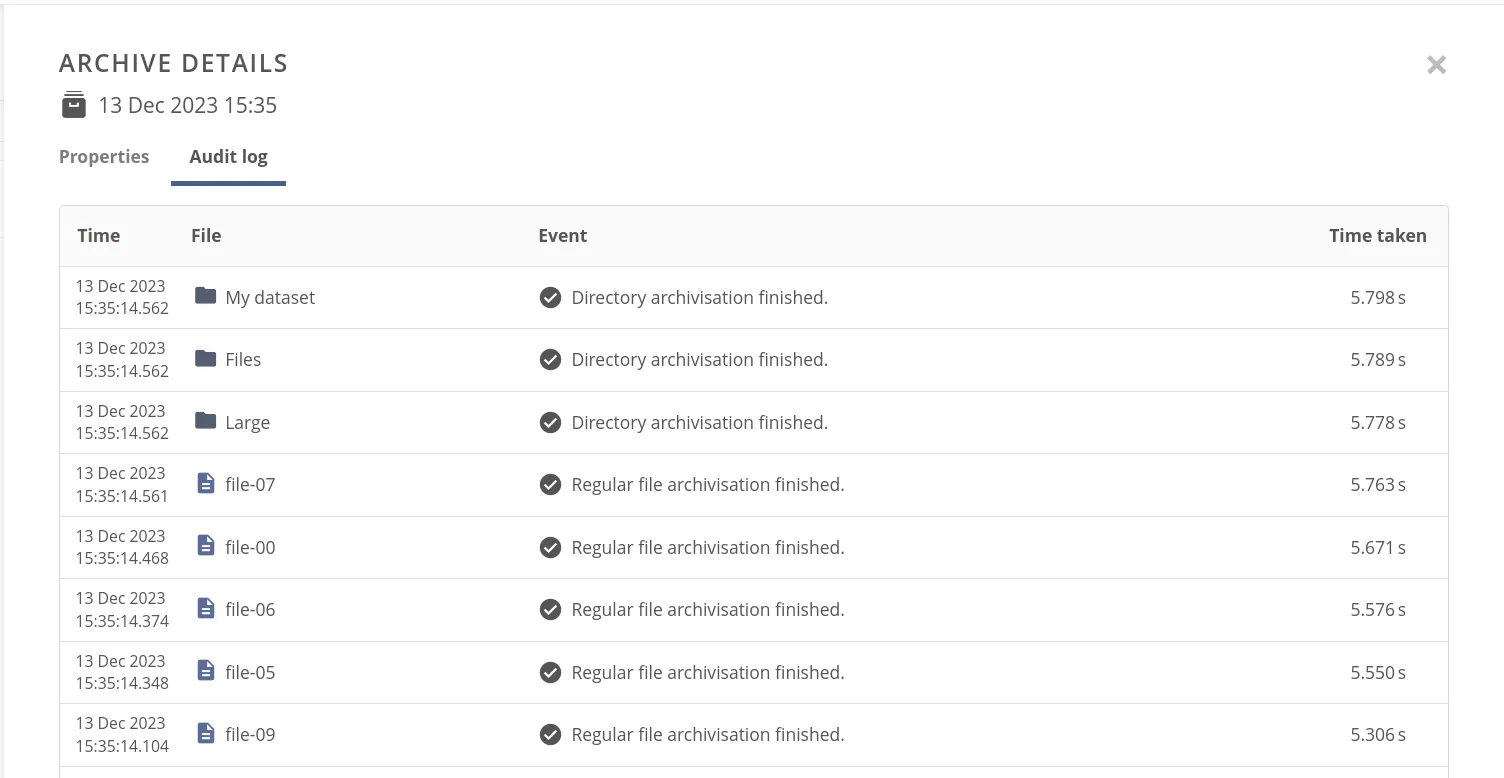
Task: Click the Event column header
Action: (x=562, y=235)
